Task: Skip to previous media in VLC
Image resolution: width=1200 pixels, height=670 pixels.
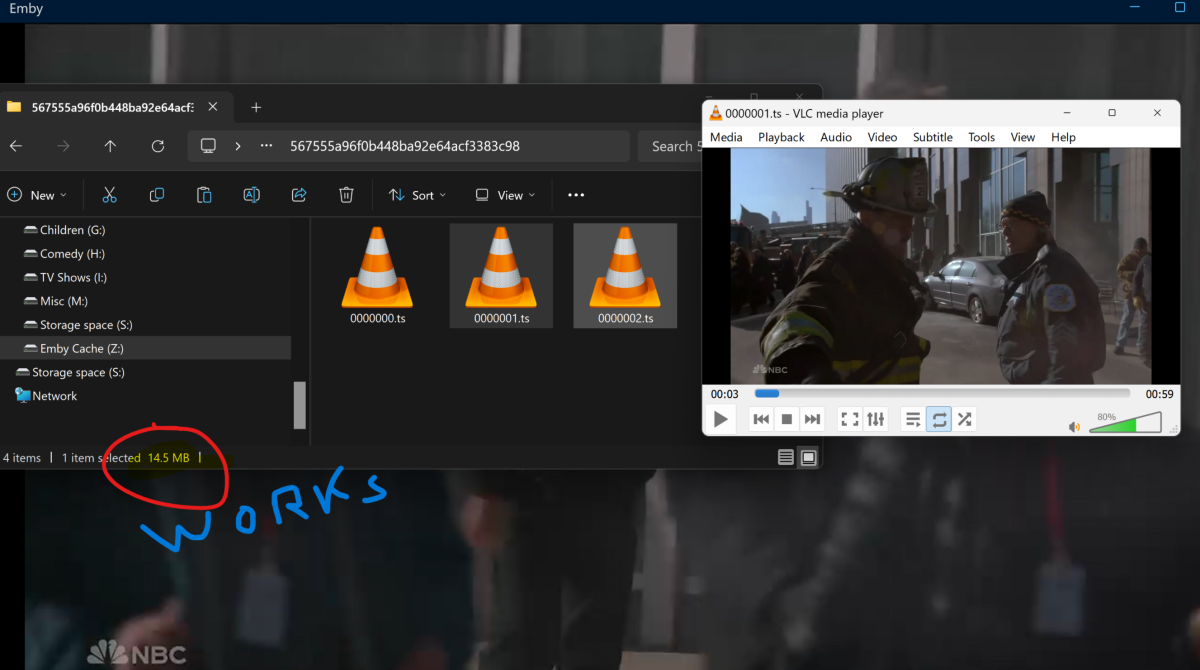Action: coord(761,419)
